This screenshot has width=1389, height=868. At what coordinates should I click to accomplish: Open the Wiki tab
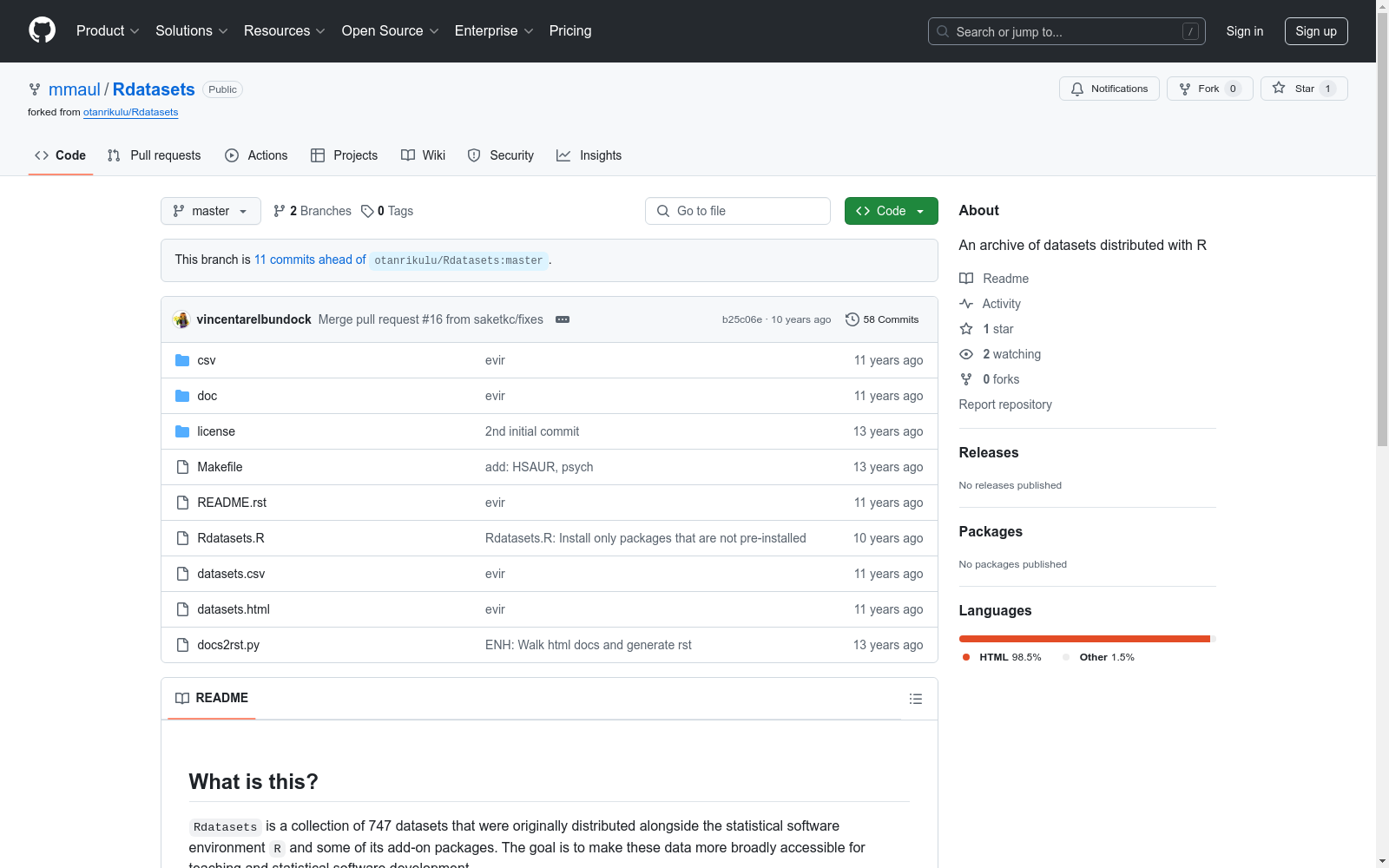click(x=424, y=155)
